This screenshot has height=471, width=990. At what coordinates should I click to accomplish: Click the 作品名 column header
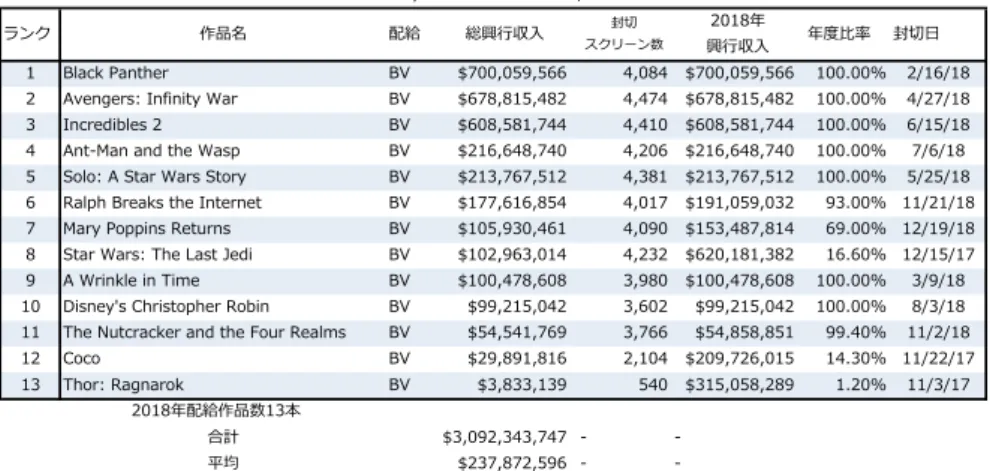click(x=223, y=33)
